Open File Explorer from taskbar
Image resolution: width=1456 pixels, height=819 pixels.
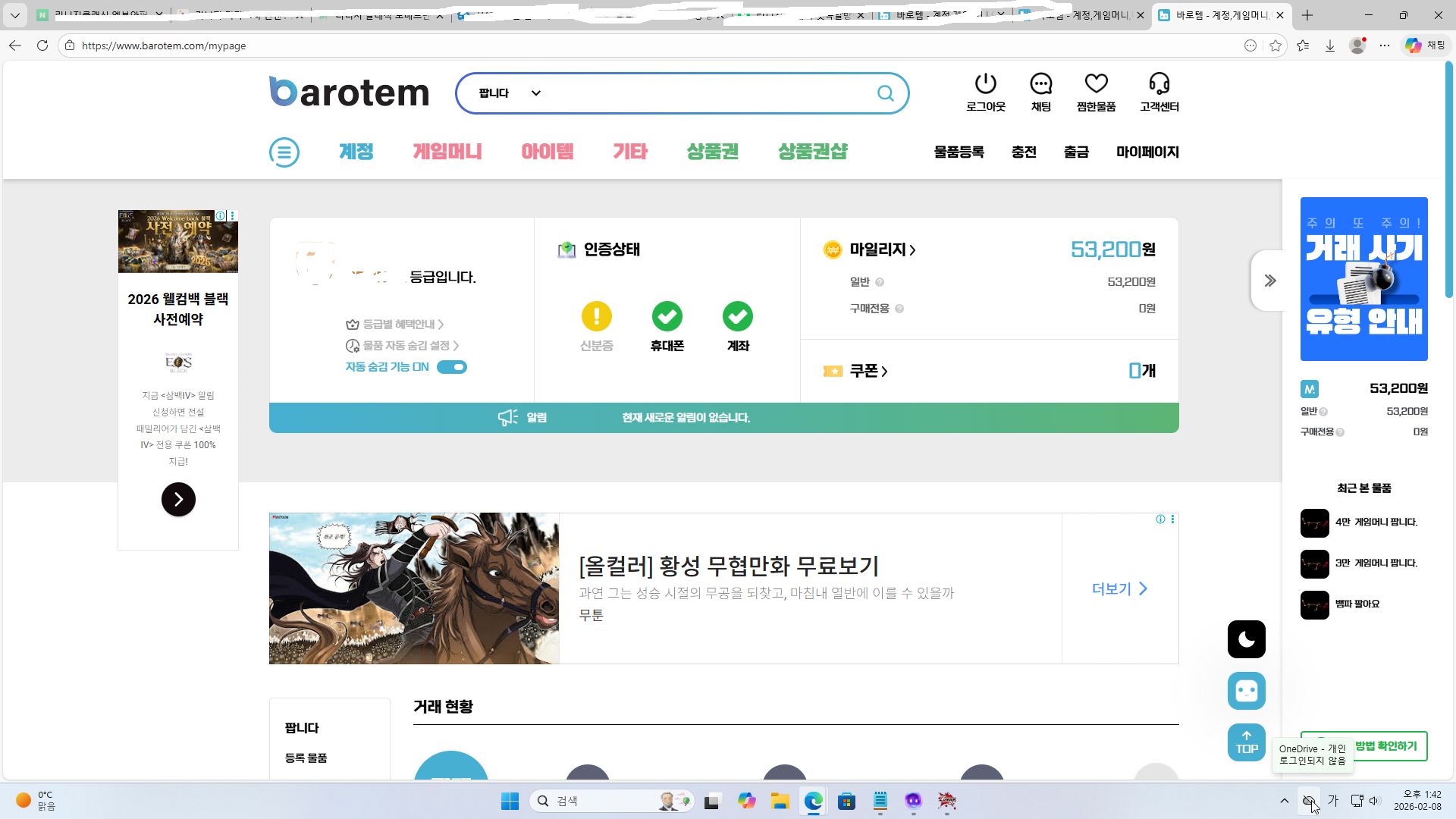click(x=780, y=801)
